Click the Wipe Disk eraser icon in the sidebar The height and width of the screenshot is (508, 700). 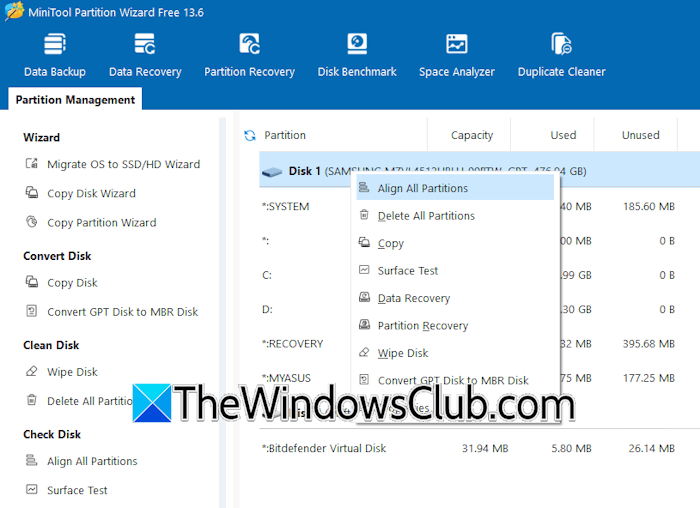32,371
